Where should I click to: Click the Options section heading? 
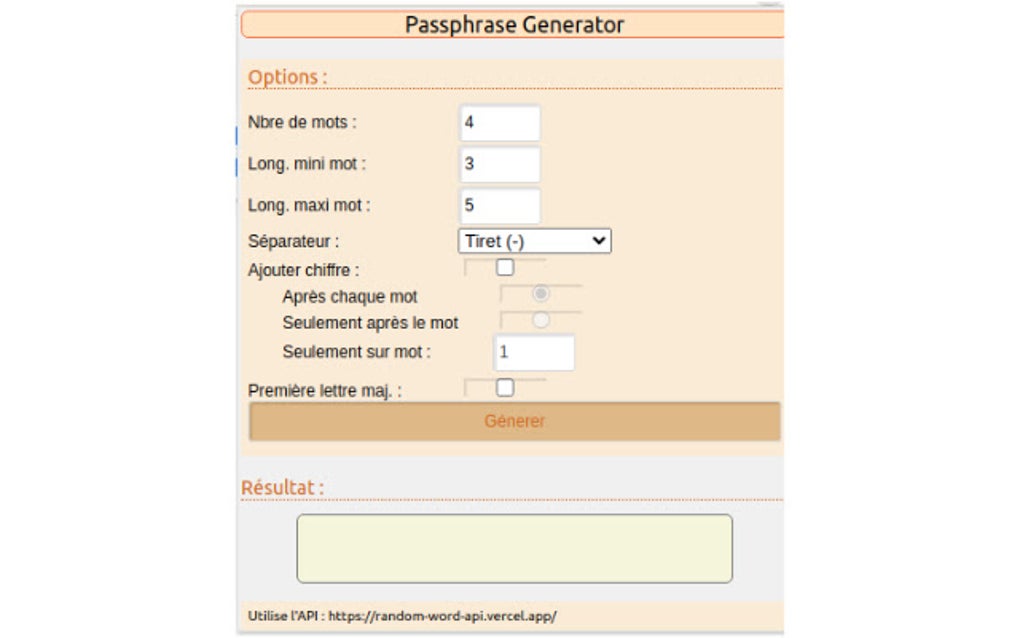(283, 77)
